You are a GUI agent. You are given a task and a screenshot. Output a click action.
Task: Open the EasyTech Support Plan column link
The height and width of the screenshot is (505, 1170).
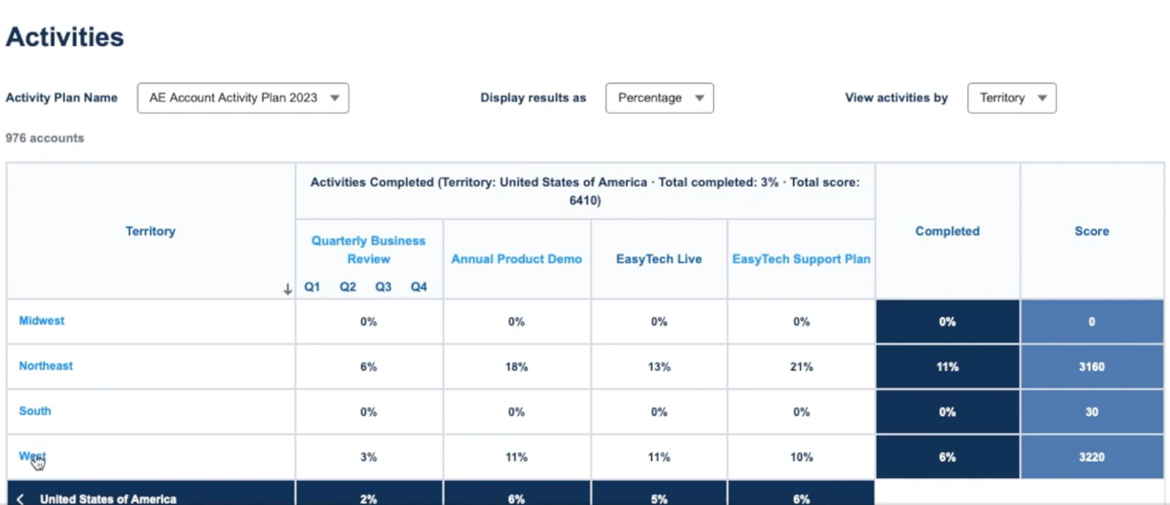pos(801,259)
